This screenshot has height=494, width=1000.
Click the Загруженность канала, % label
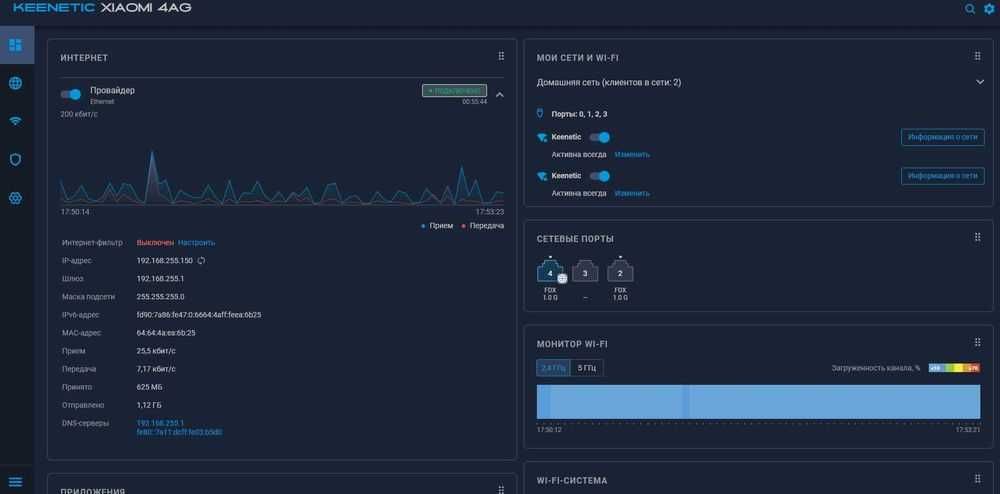click(x=876, y=368)
